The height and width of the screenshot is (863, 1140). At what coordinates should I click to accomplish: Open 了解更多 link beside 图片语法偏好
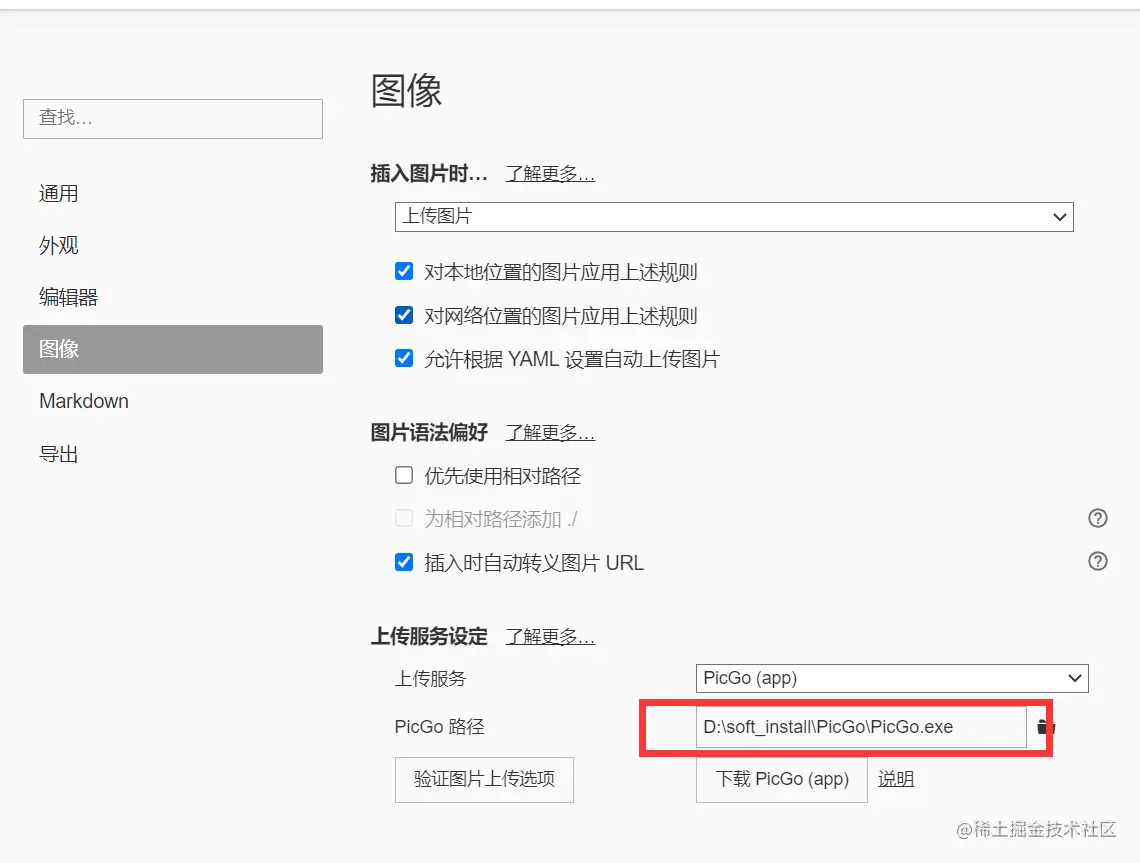pyautogui.click(x=550, y=433)
